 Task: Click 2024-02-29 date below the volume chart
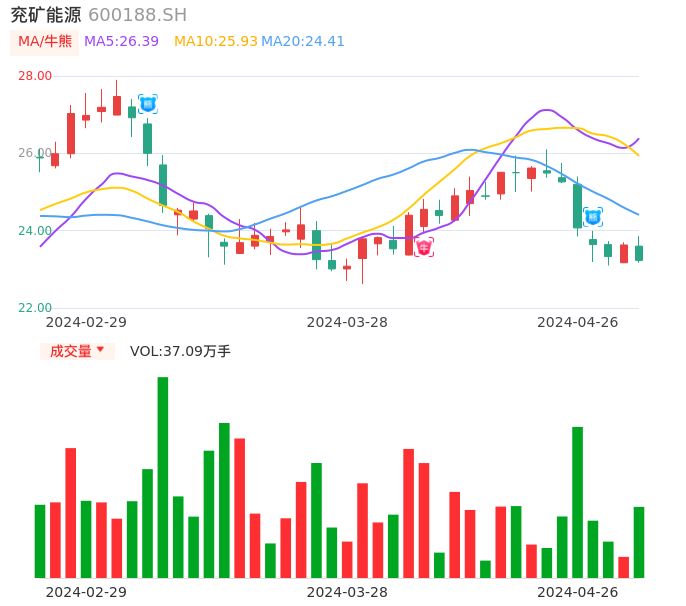click(x=86, y=592)
